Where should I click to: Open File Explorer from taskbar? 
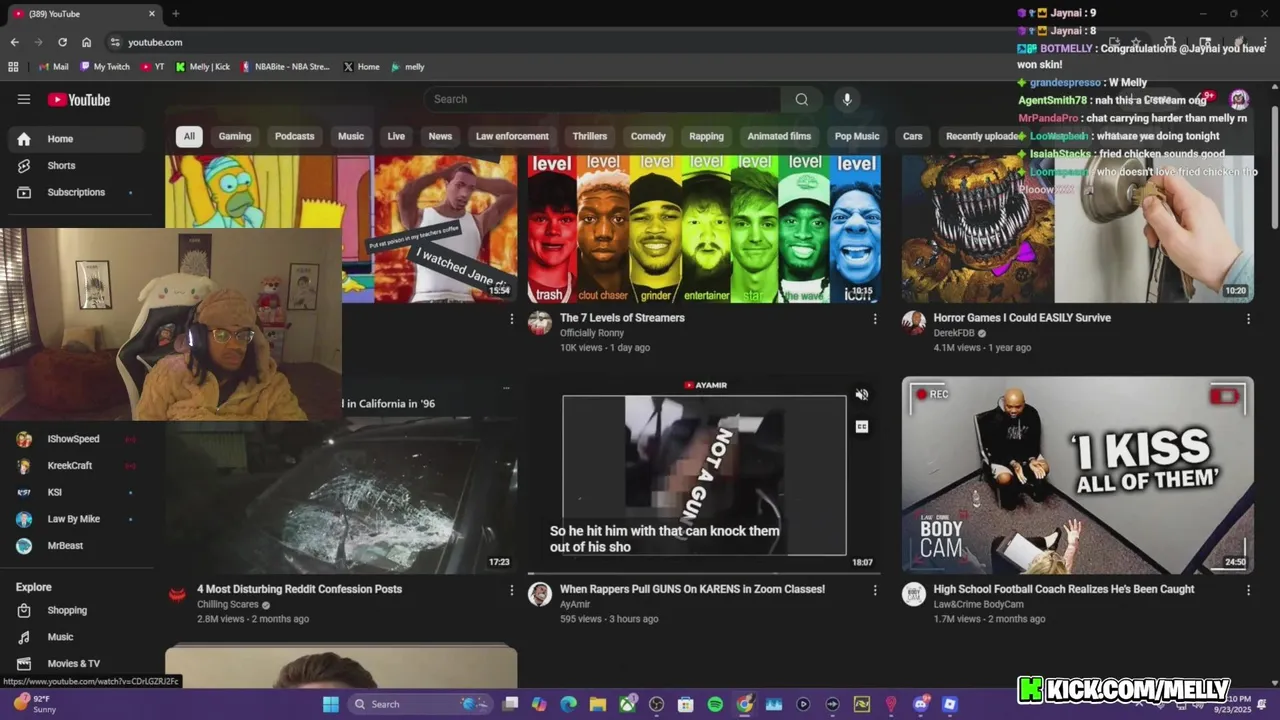[x=598, y=704]
